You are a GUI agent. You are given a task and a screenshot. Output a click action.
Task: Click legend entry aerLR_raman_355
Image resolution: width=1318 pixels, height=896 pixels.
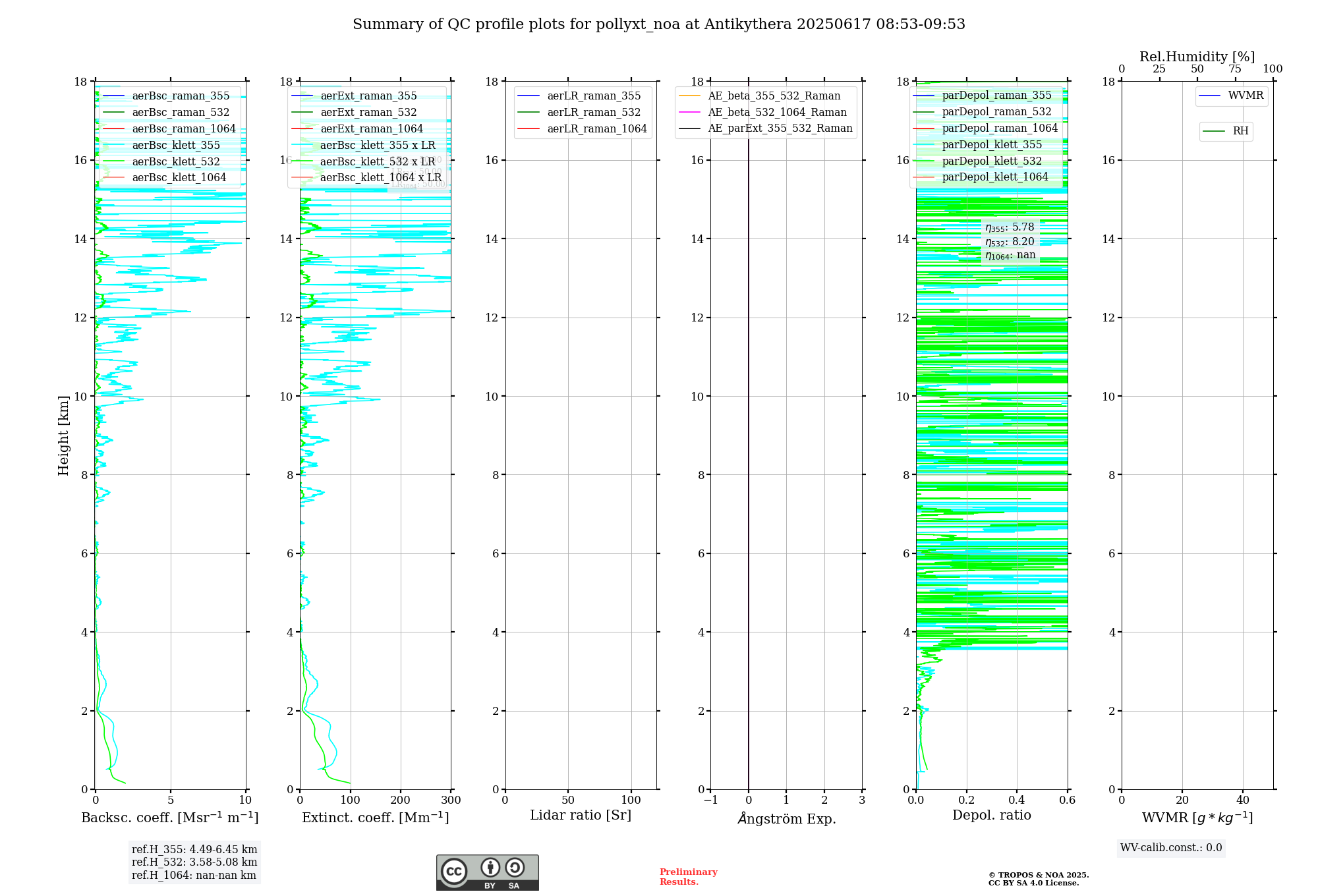coord(579,96)
